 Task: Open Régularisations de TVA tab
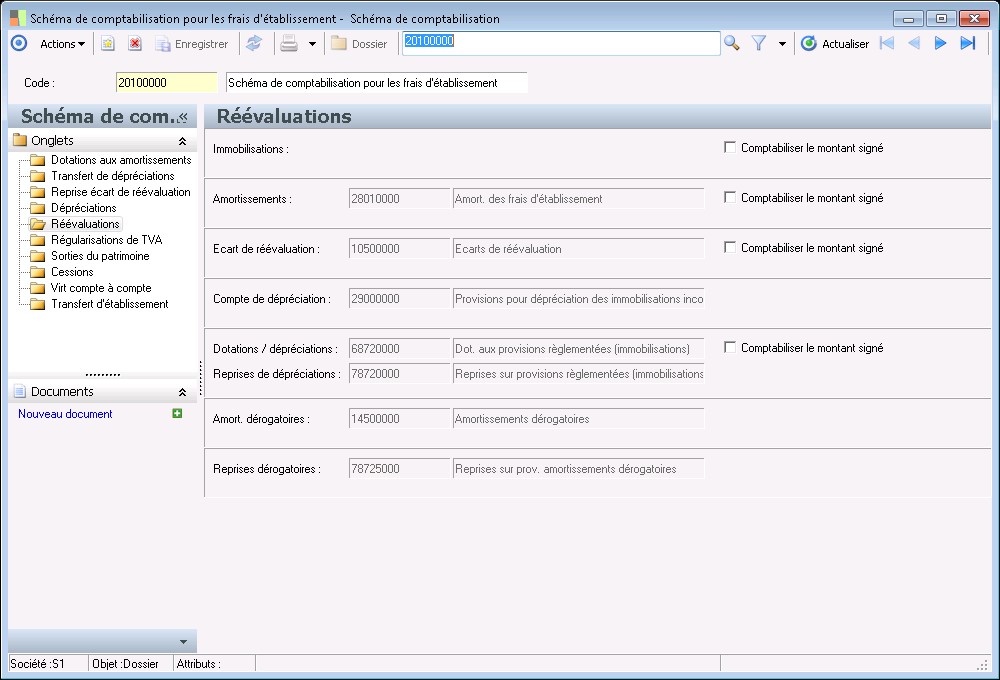coord(107,240)
